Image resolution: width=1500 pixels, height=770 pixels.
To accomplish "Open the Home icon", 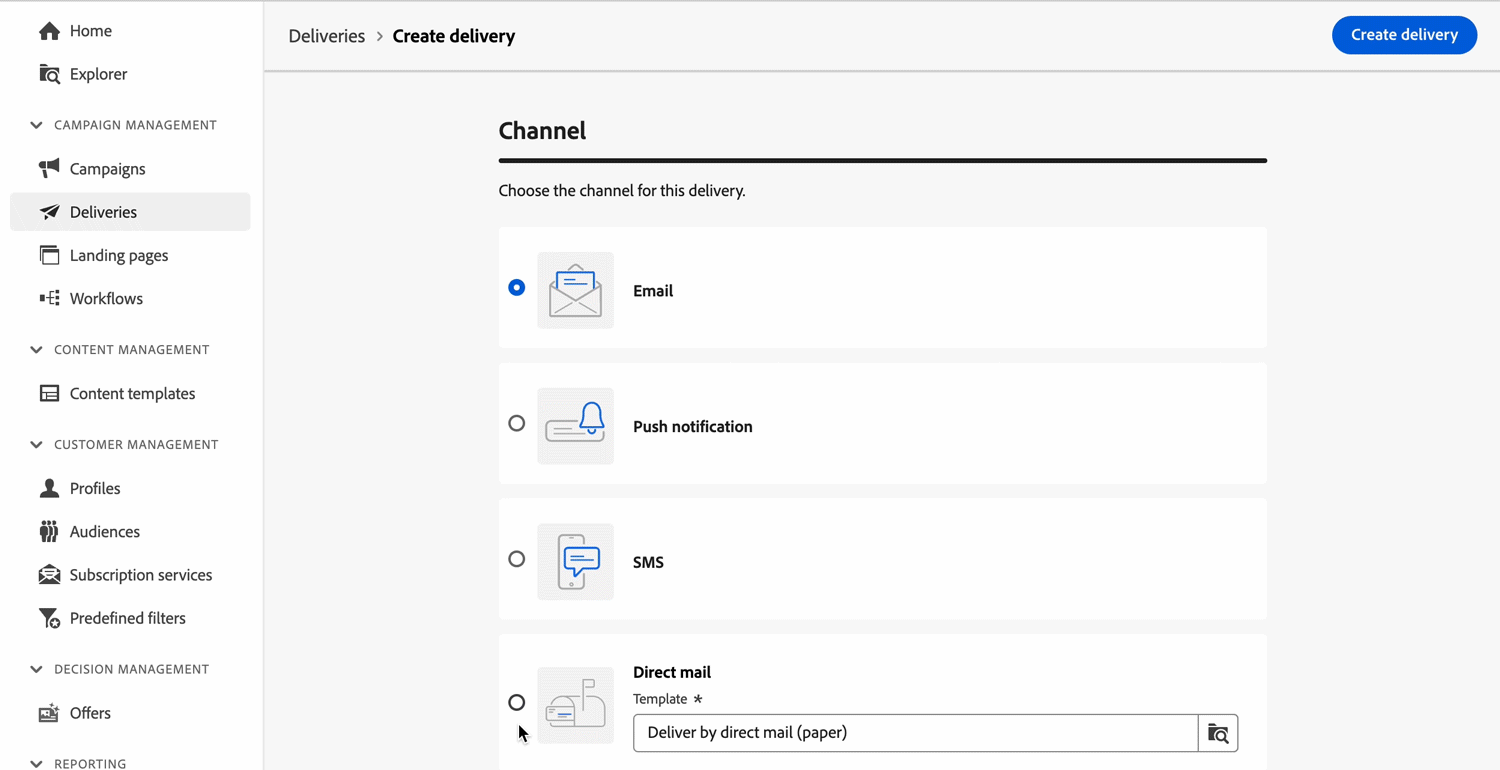I will (49, 30).
